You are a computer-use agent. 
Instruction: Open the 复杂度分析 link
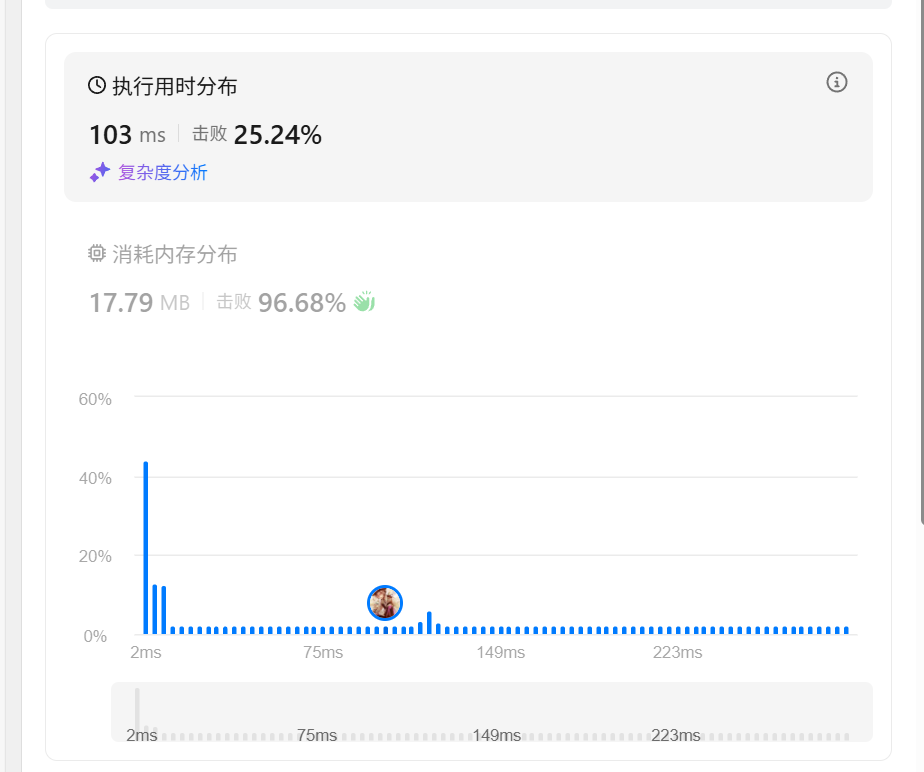(x=163, y=173)
